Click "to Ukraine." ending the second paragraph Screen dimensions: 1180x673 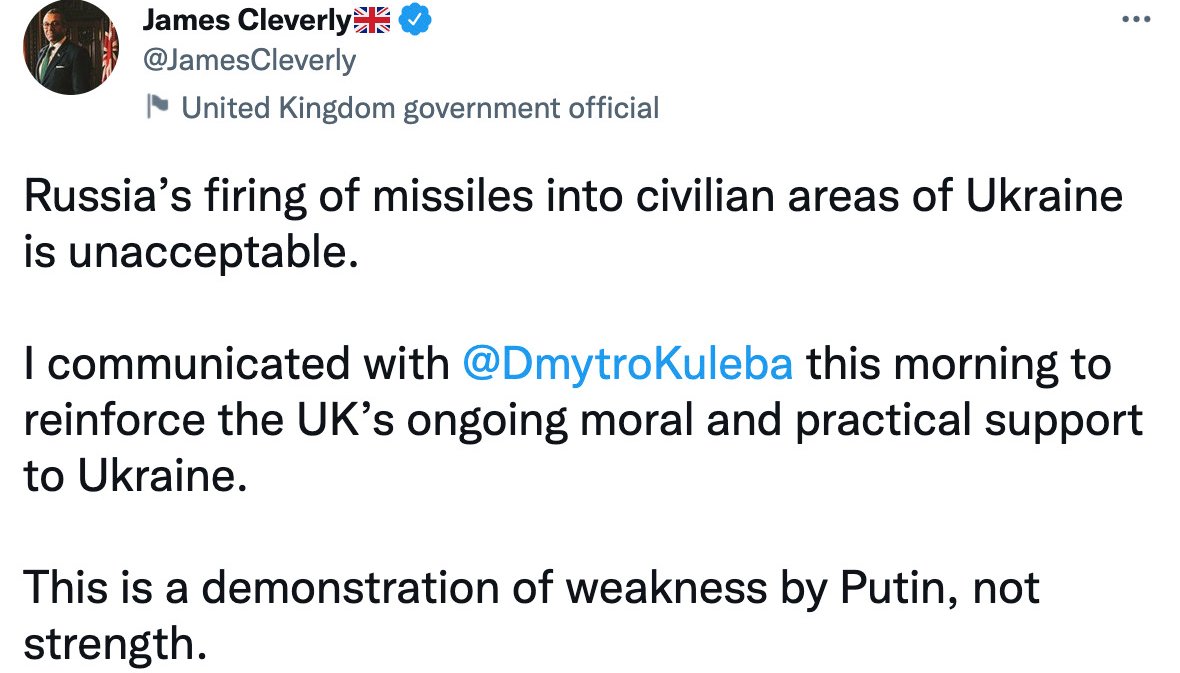point(134,477)
